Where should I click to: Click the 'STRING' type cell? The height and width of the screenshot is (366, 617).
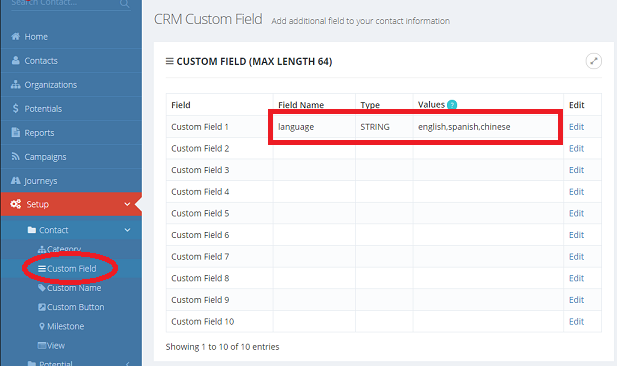pyautogui.click(x=384, y=127)
